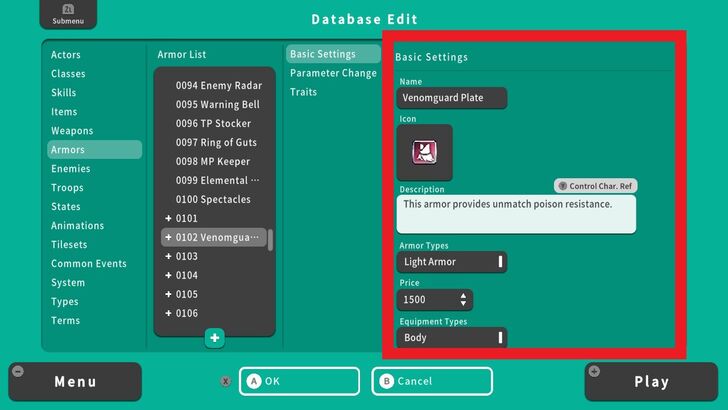Click plus icon beside entry 0101
The height and width of the screenshot is (410, 728).
coord(168,219)
